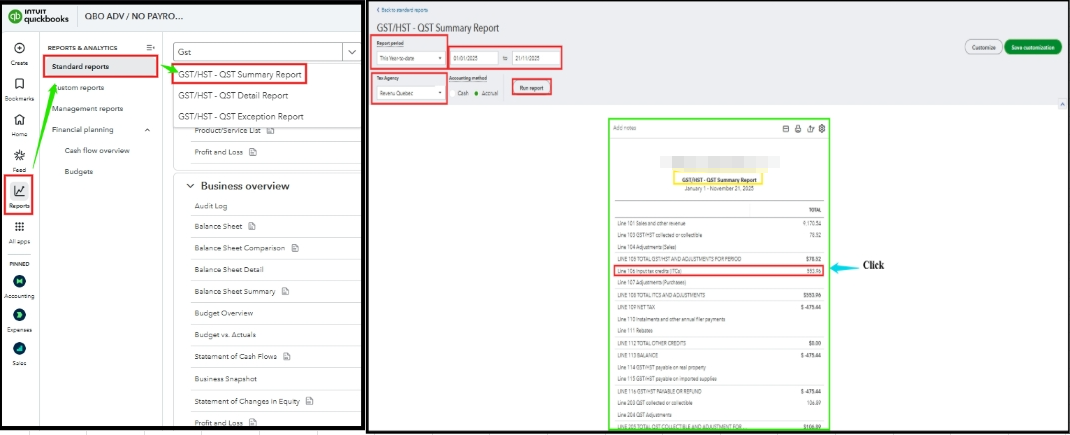Click the start date field 01/01/2025
Image resolution: width=1070 pixels, height=435 pixels.
475,59
